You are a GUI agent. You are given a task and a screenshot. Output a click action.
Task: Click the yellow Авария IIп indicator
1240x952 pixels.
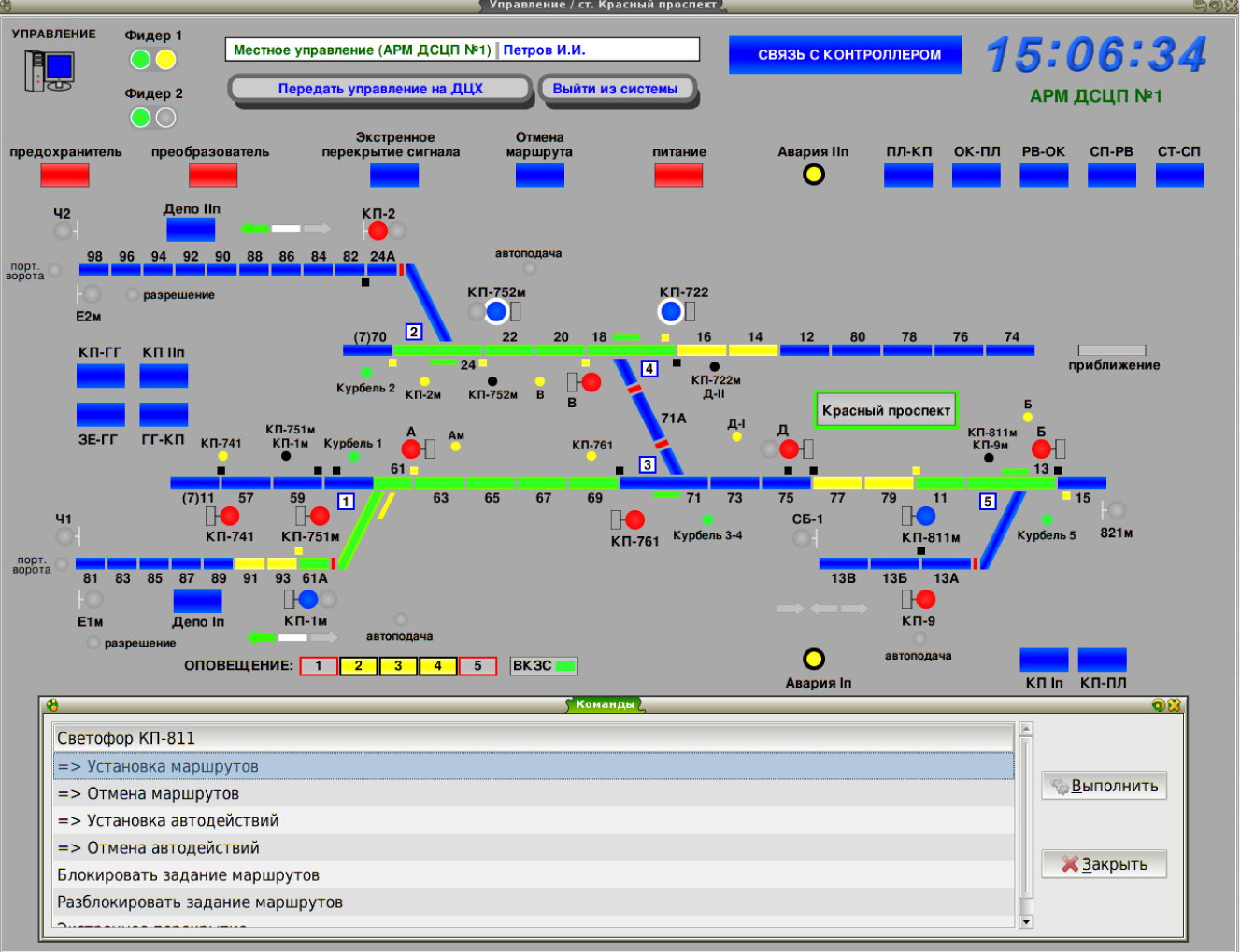pos(814,174)
